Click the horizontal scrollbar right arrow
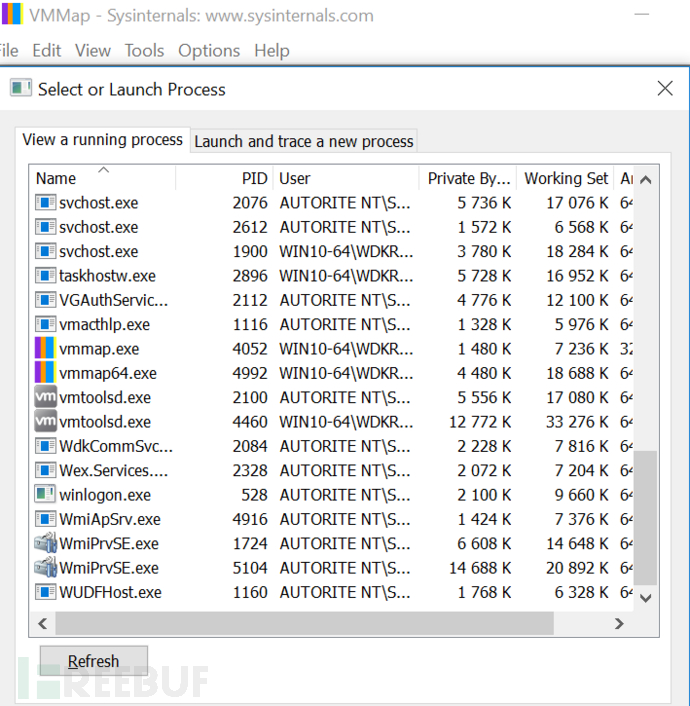This screenshot has width=690, height=706. point(619,624)
